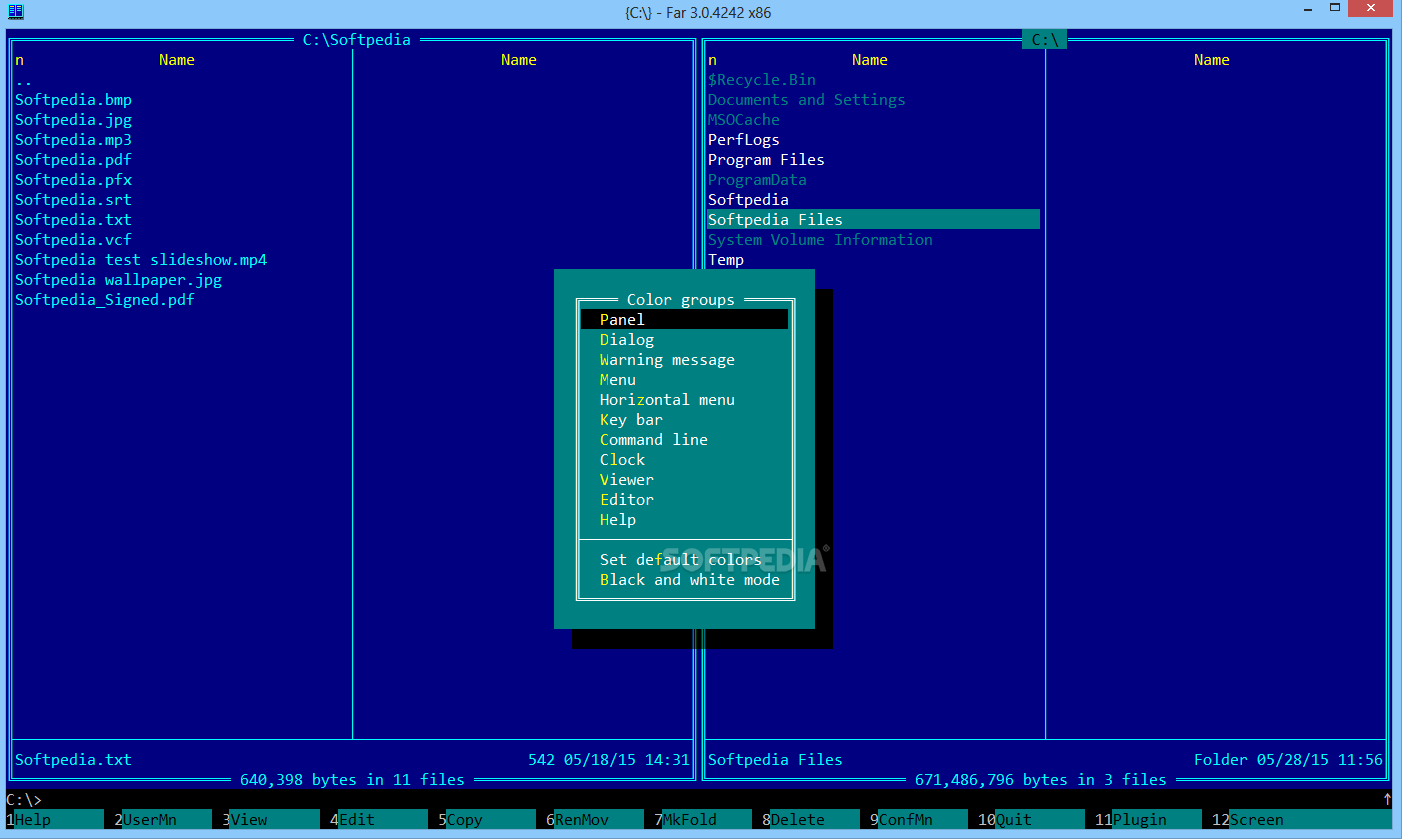The height and width of the screenshot is (839, 1402).
Task: Select Softpedia.mp3 file
Action: 73,139
